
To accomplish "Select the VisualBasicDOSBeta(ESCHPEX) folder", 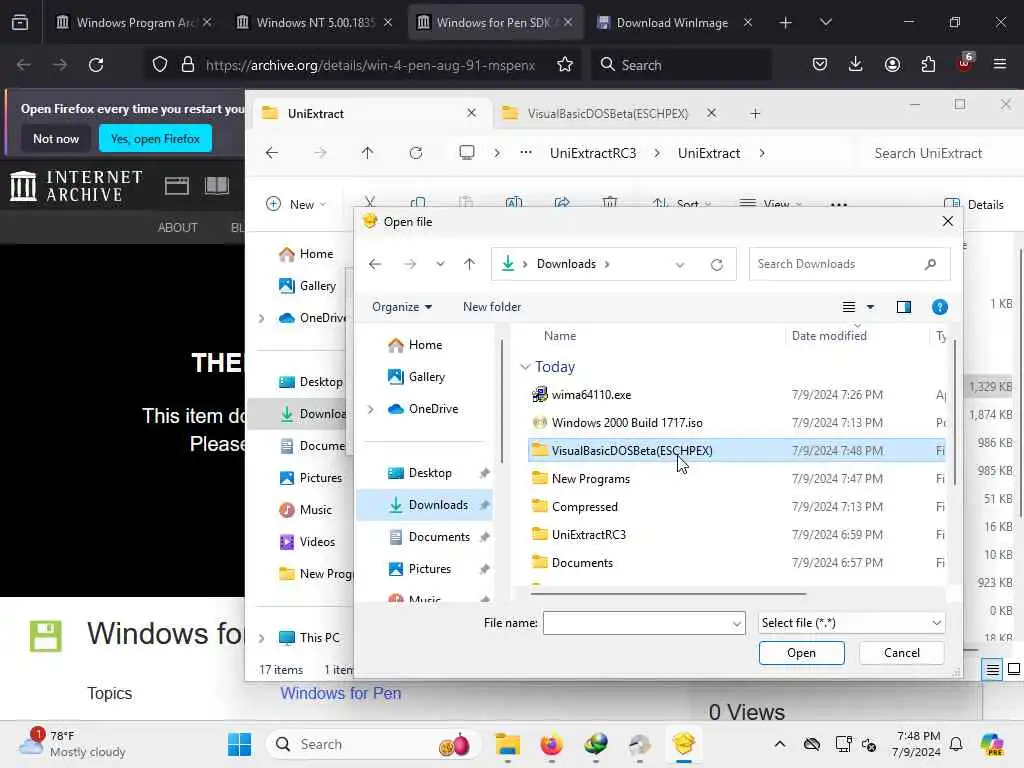I will click(738, 451).
